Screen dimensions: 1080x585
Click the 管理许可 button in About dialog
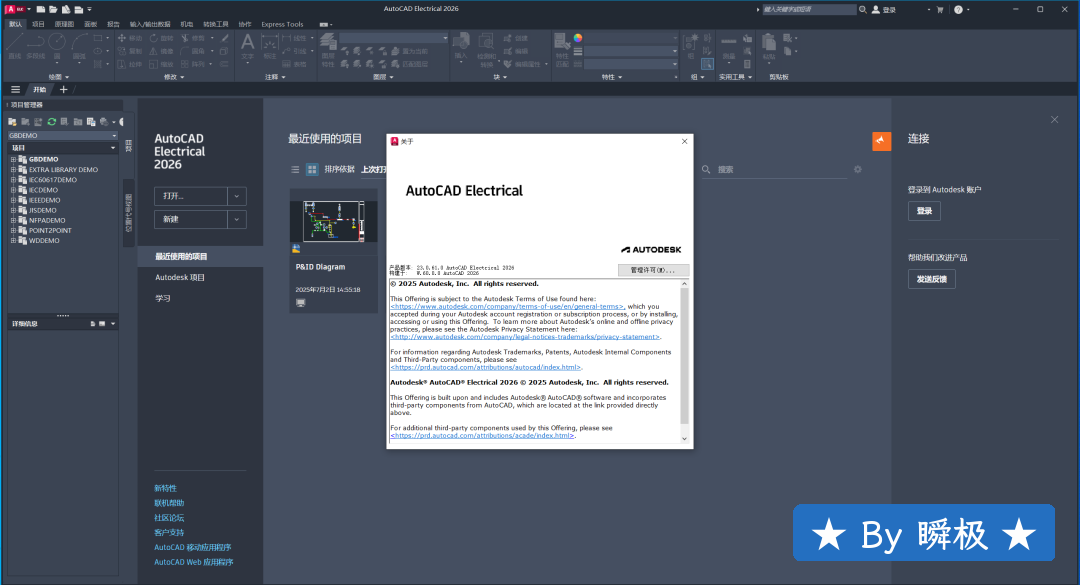653,270
